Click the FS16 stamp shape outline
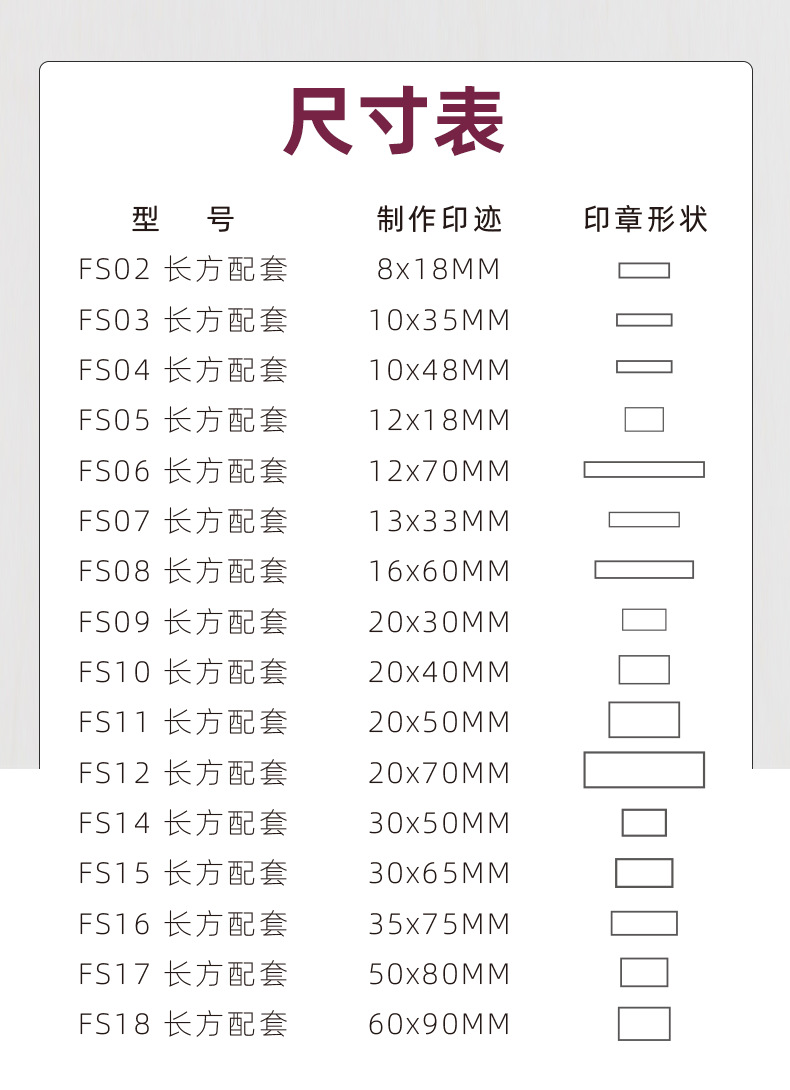Viewport: 790px width, 1090px height. 644,923
